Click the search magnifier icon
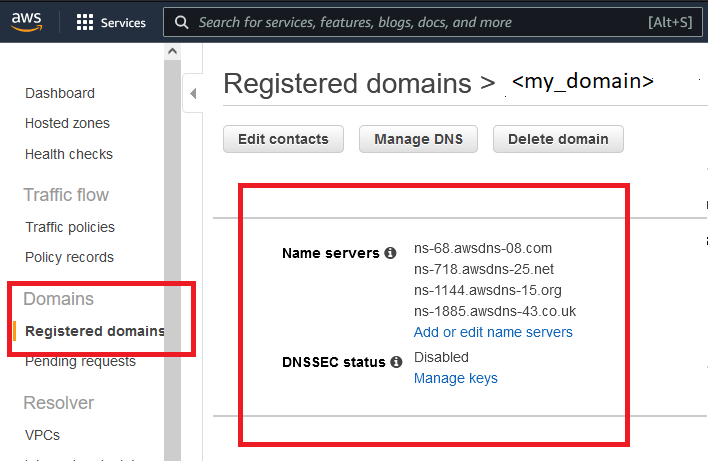Image resolution: width=708 pixels, height=461 pixels. coord(182,22)
